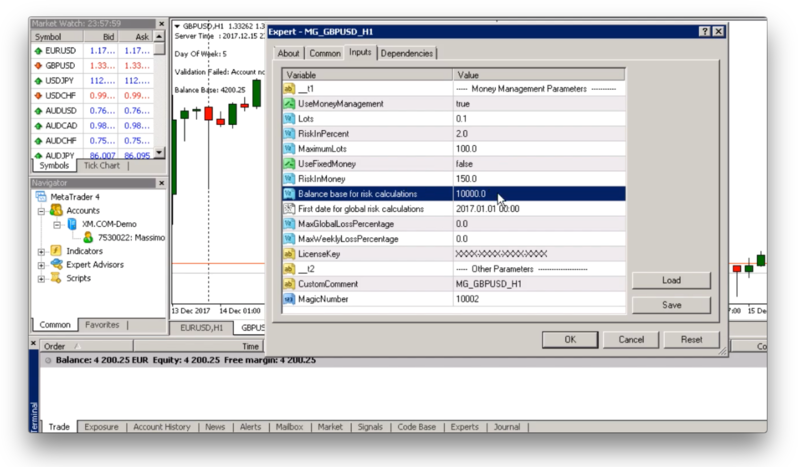Open the Dependencies tab
This screenshot has height=467, width=800.
click(407, 54)
